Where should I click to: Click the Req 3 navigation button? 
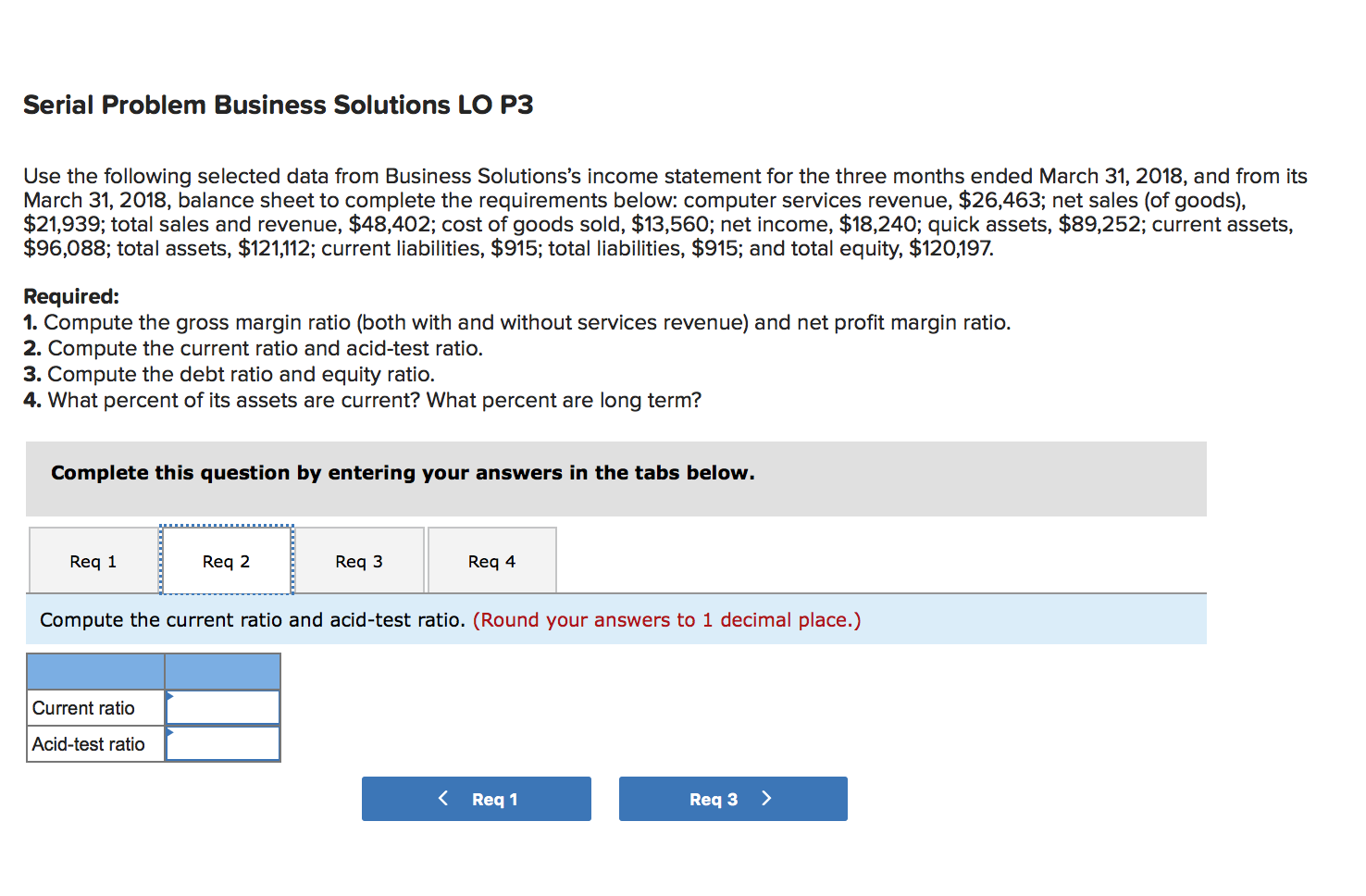tap(733, 798)
